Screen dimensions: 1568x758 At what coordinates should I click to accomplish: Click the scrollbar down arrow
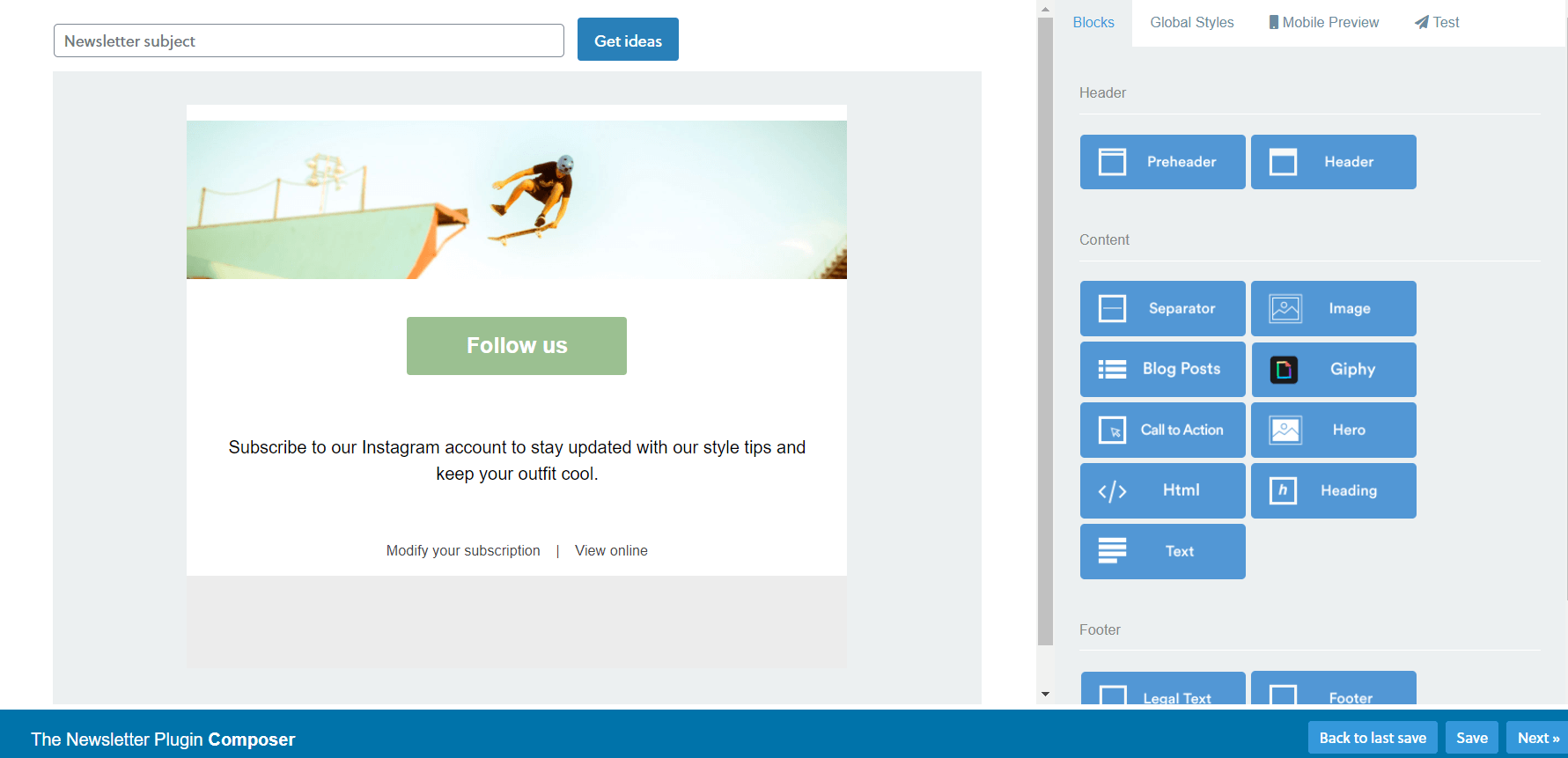[x=1045, y=695]
